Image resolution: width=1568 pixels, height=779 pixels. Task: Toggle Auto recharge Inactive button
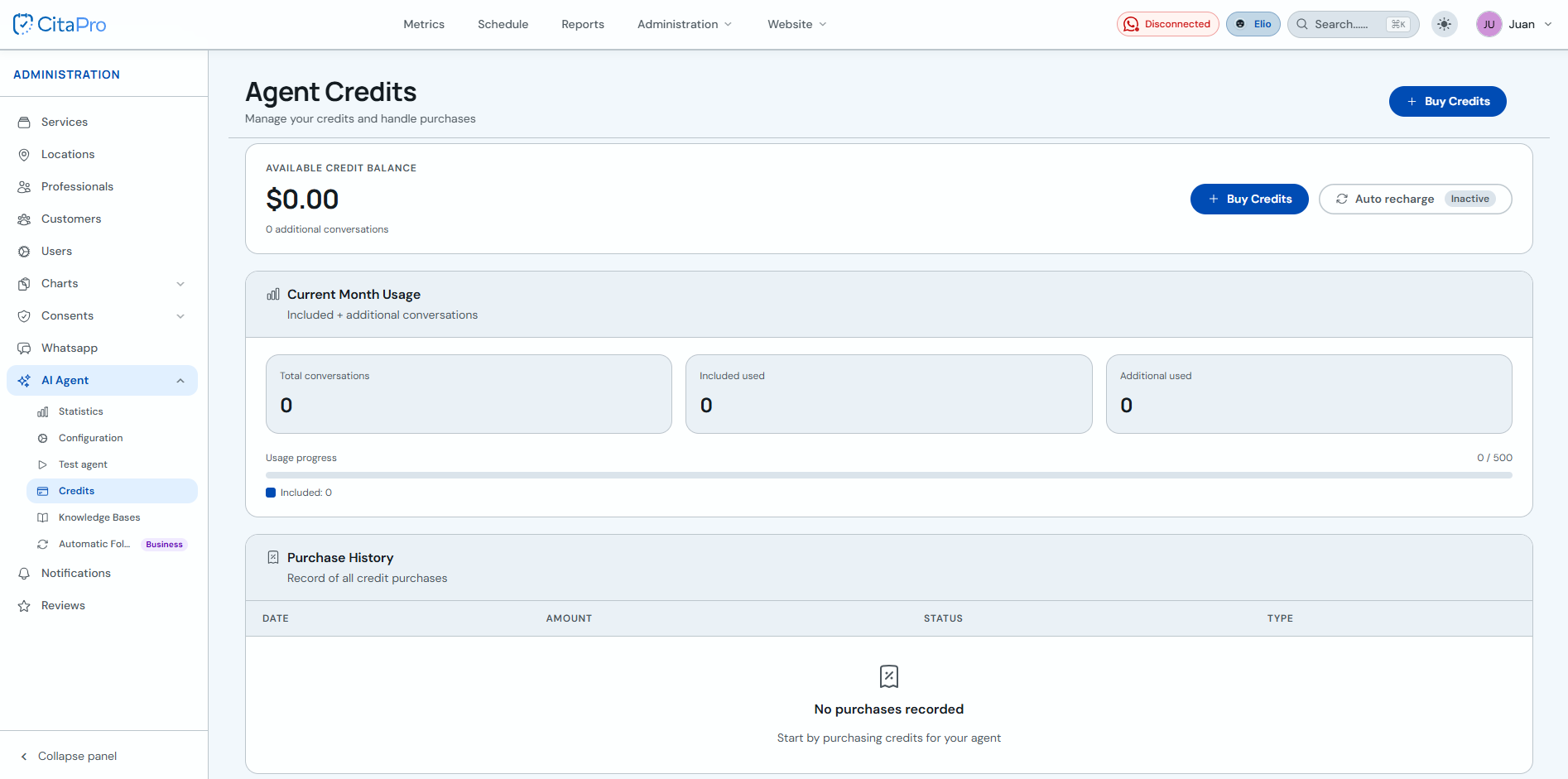[x=1415, y=199]
